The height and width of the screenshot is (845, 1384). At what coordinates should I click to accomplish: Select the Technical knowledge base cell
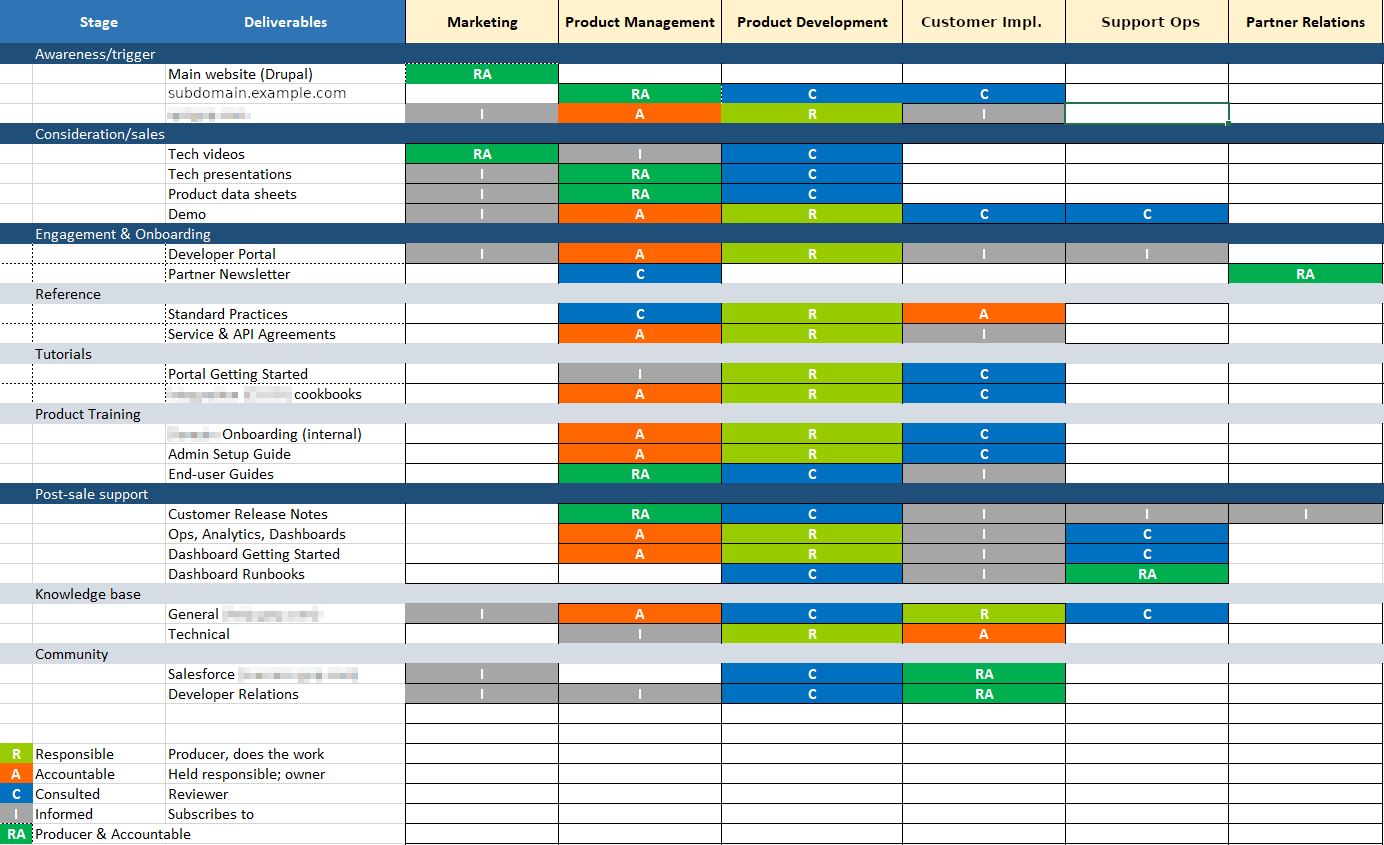(285, 634)
